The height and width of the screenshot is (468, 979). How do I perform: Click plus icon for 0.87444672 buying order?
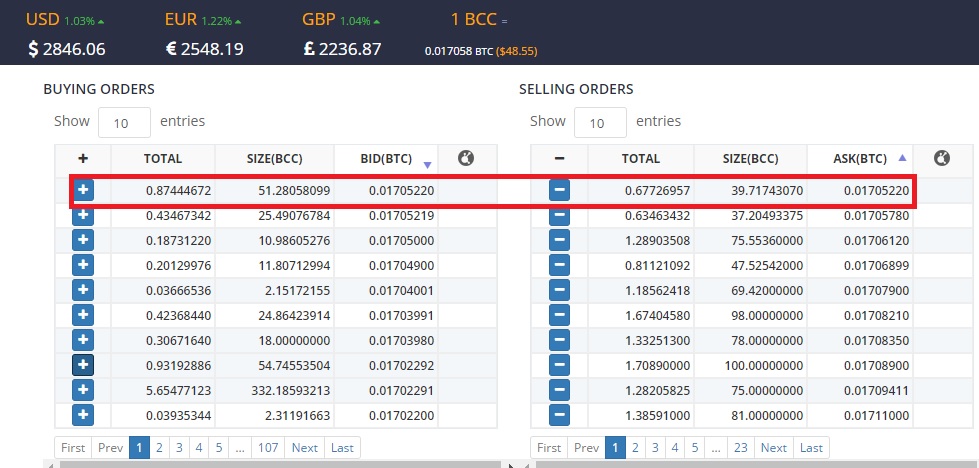coord(83,190)
